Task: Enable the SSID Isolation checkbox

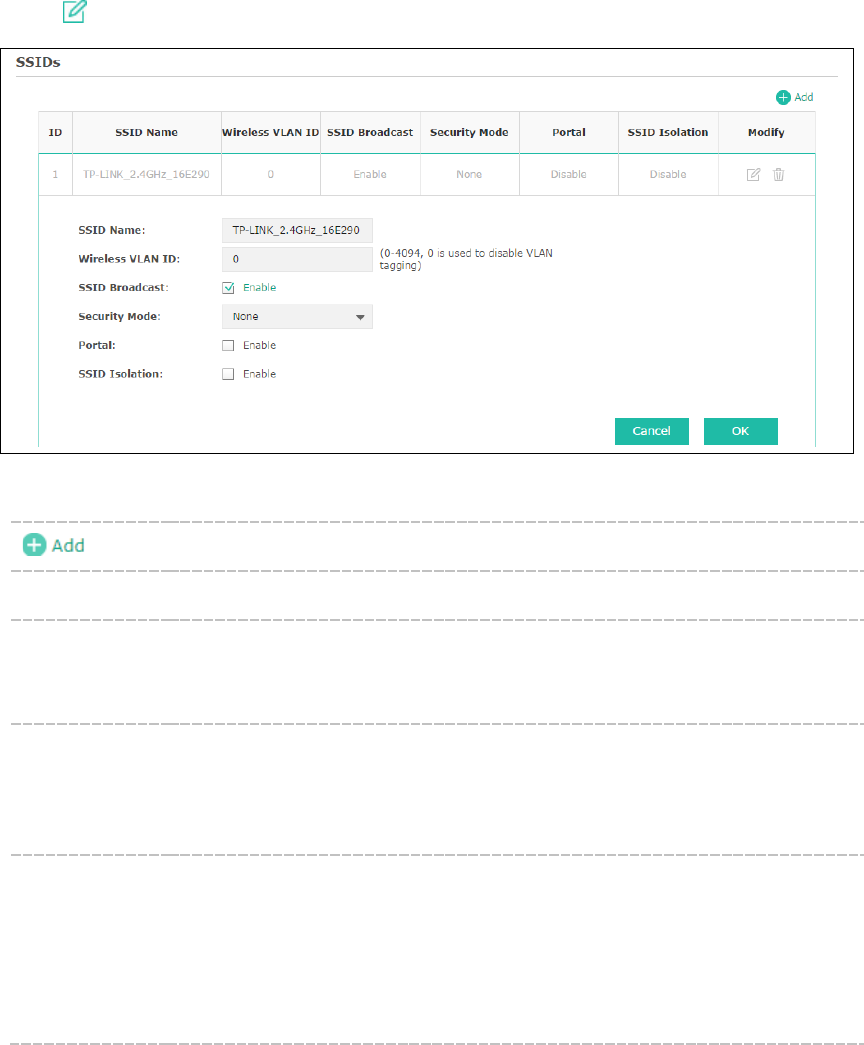Action: tap(228, 374)
